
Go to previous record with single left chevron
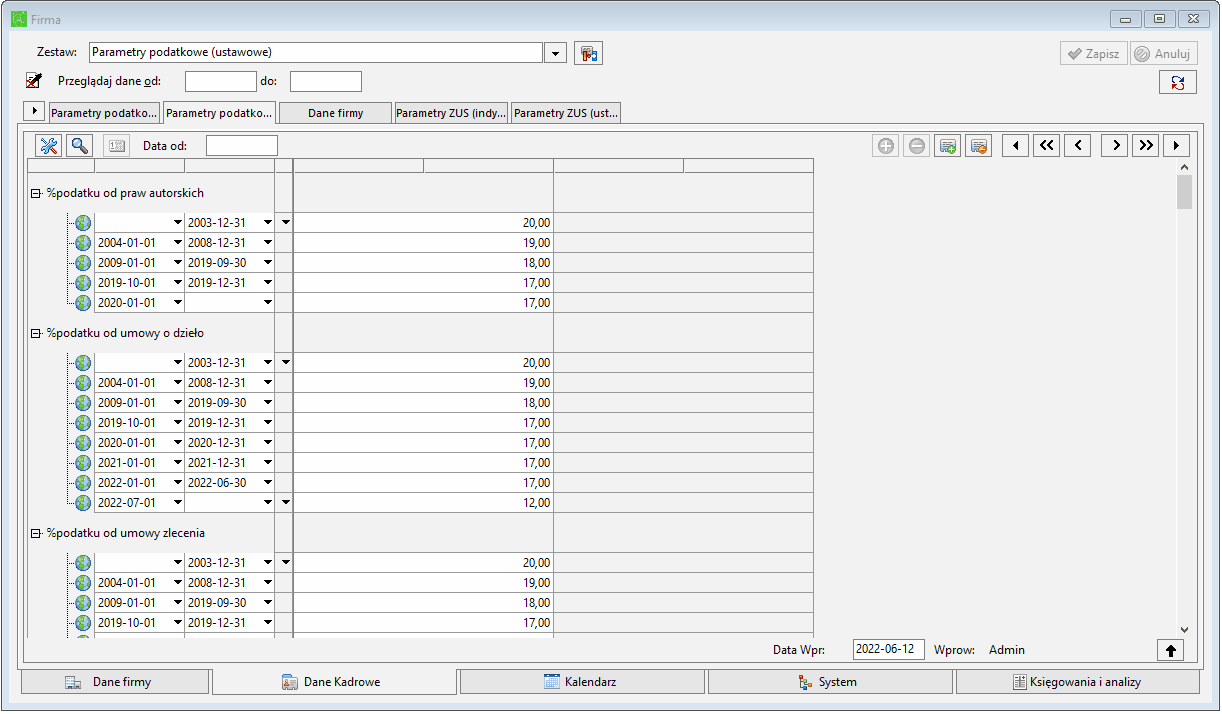1077,146
